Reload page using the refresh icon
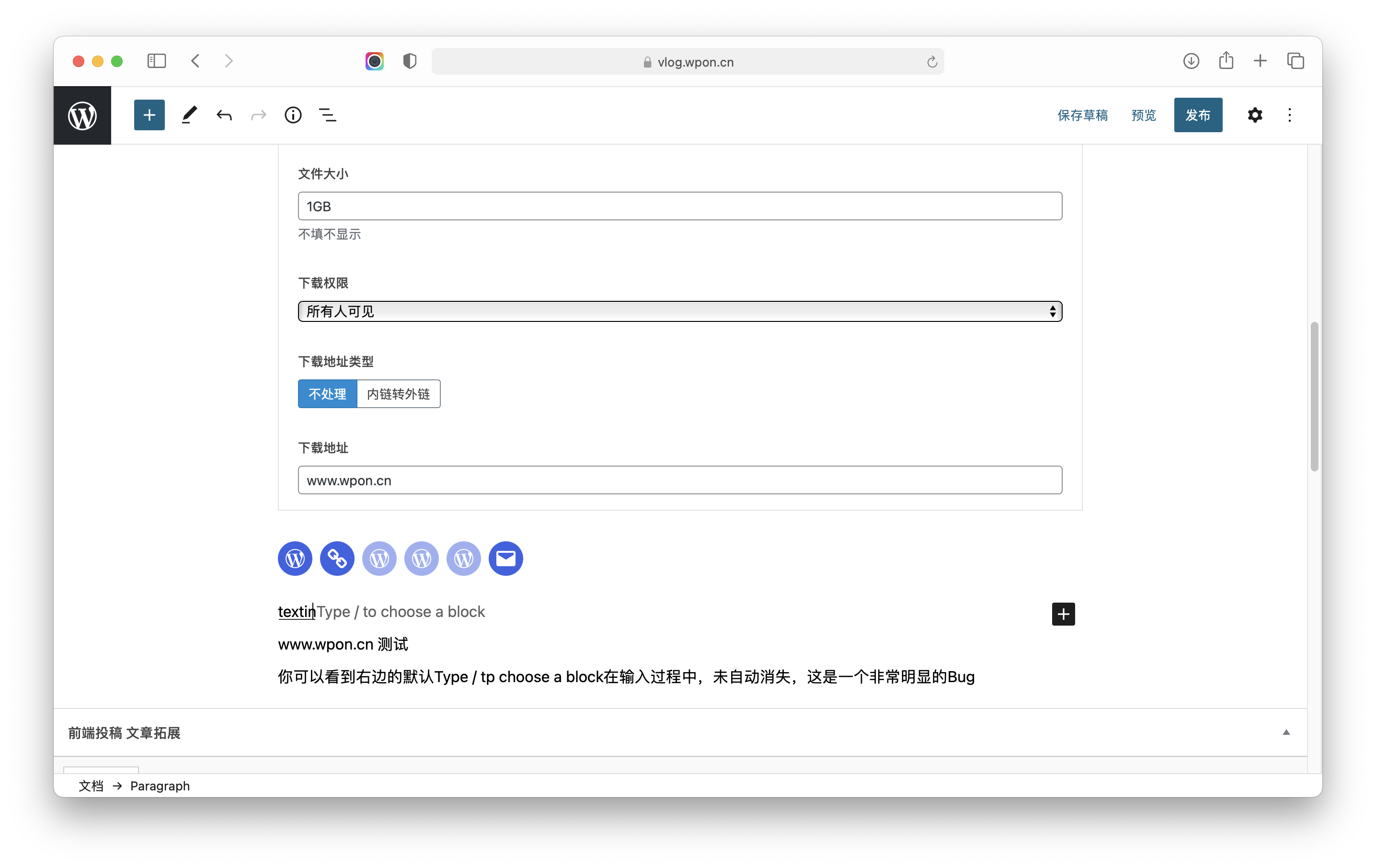The image size is (1376, 868). 932,62
